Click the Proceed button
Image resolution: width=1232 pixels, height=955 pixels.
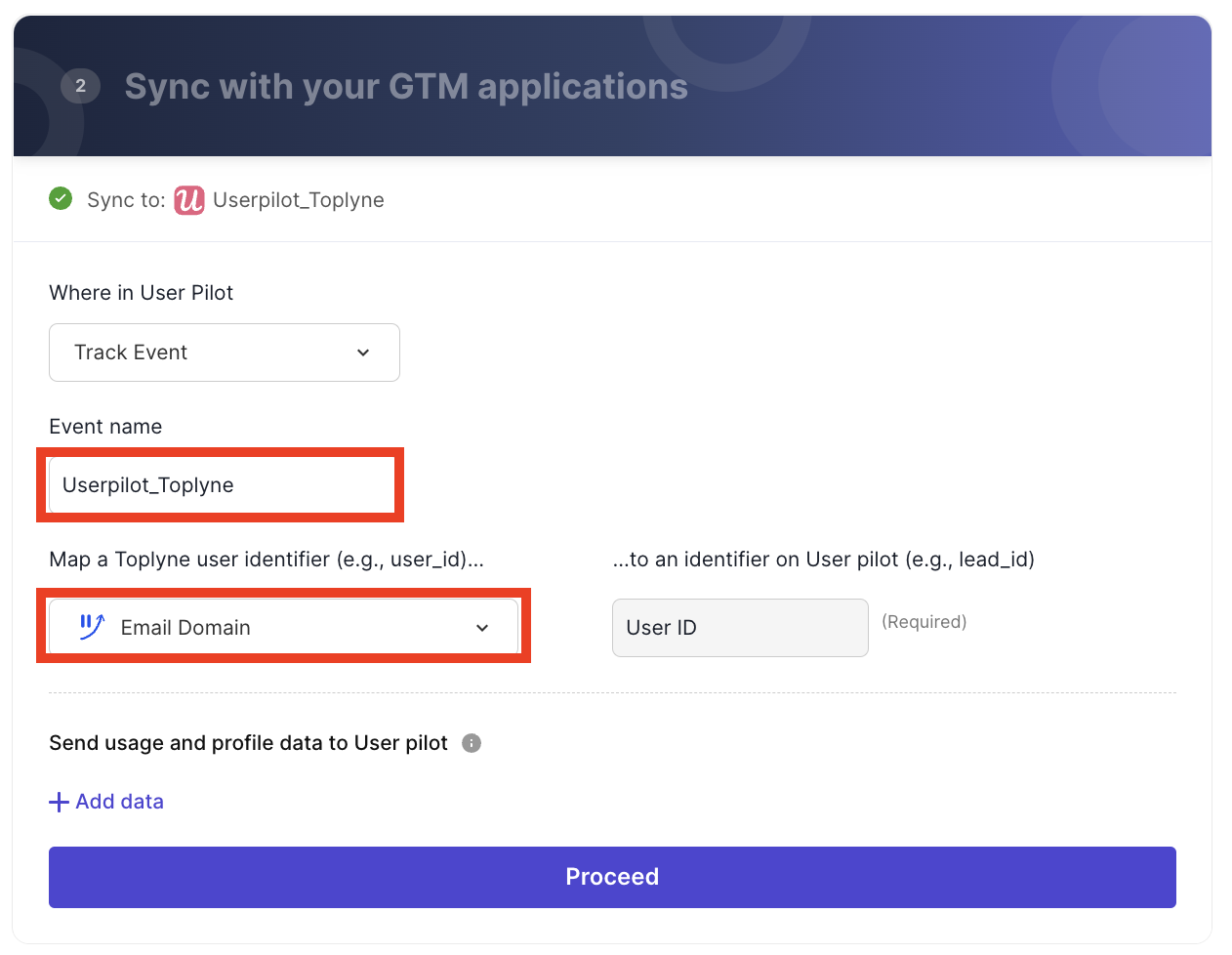pyautogui.click(x=612, y=877)
